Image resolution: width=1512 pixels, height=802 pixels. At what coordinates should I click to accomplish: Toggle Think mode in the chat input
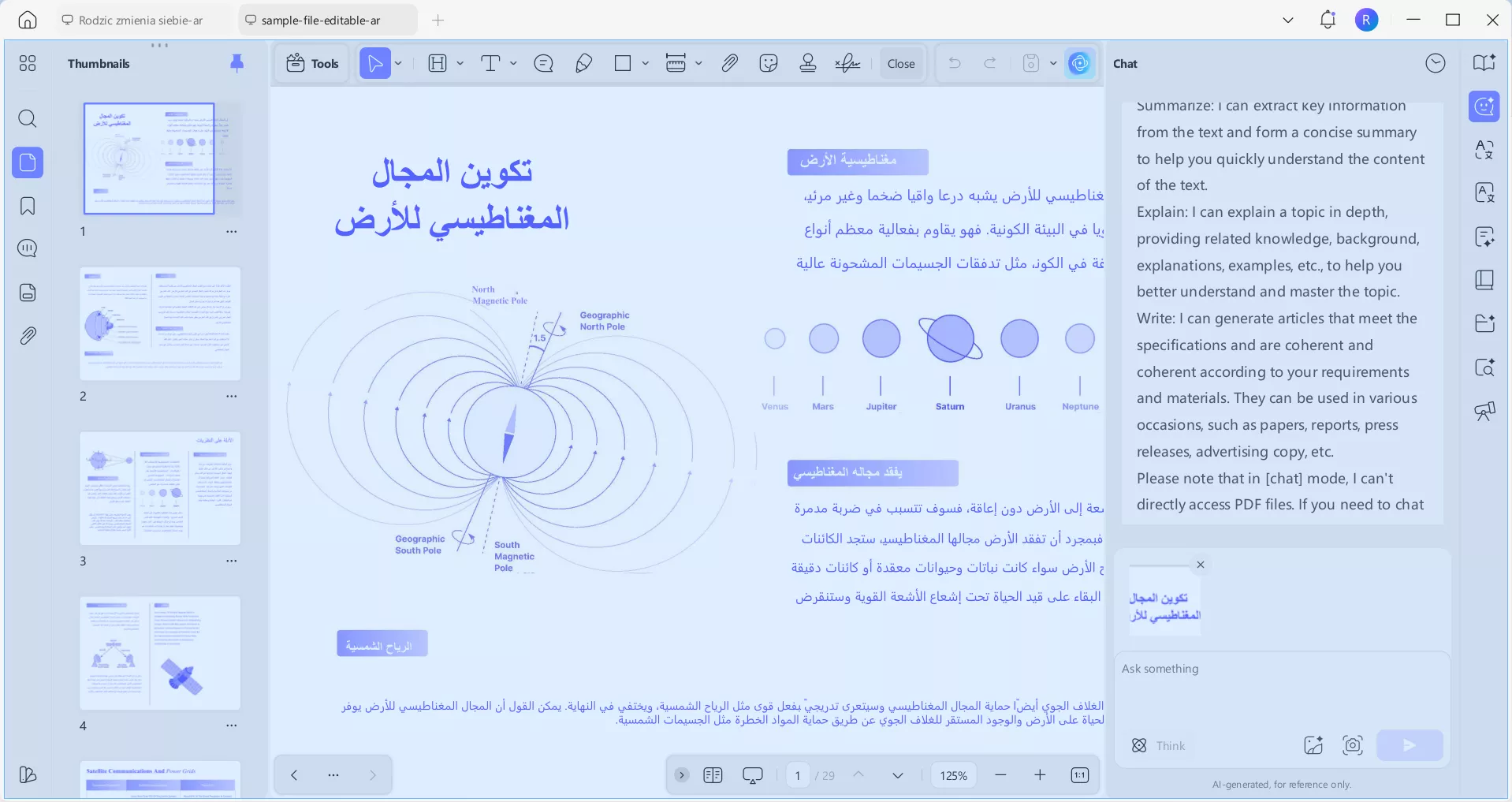(1159, 745)
